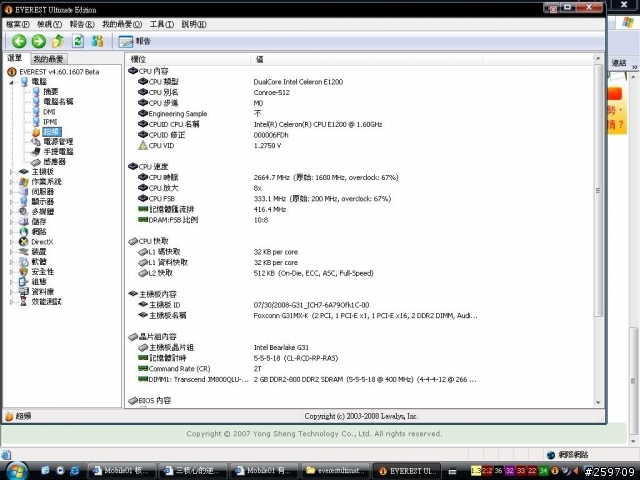The width and height of the screenshot is (640, 480).
Task: Open the 說明 menu
Action: (x=194, y=24)
